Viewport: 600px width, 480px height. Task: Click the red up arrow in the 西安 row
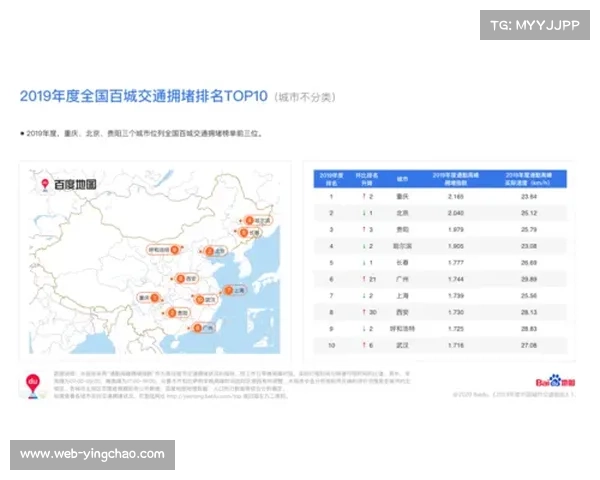[364, 312]
